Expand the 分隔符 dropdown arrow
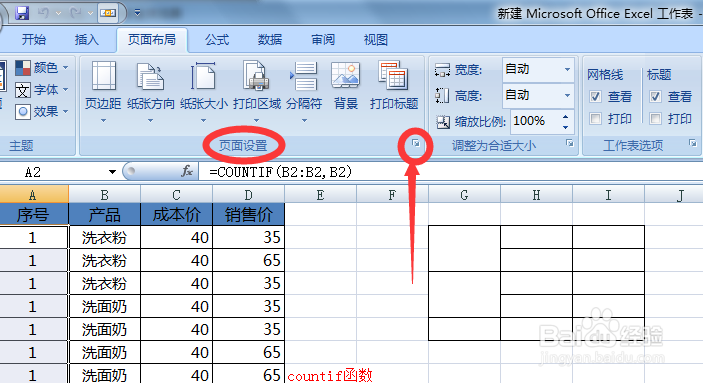Screen dimensions: 703x383 [x=304, y=120]
